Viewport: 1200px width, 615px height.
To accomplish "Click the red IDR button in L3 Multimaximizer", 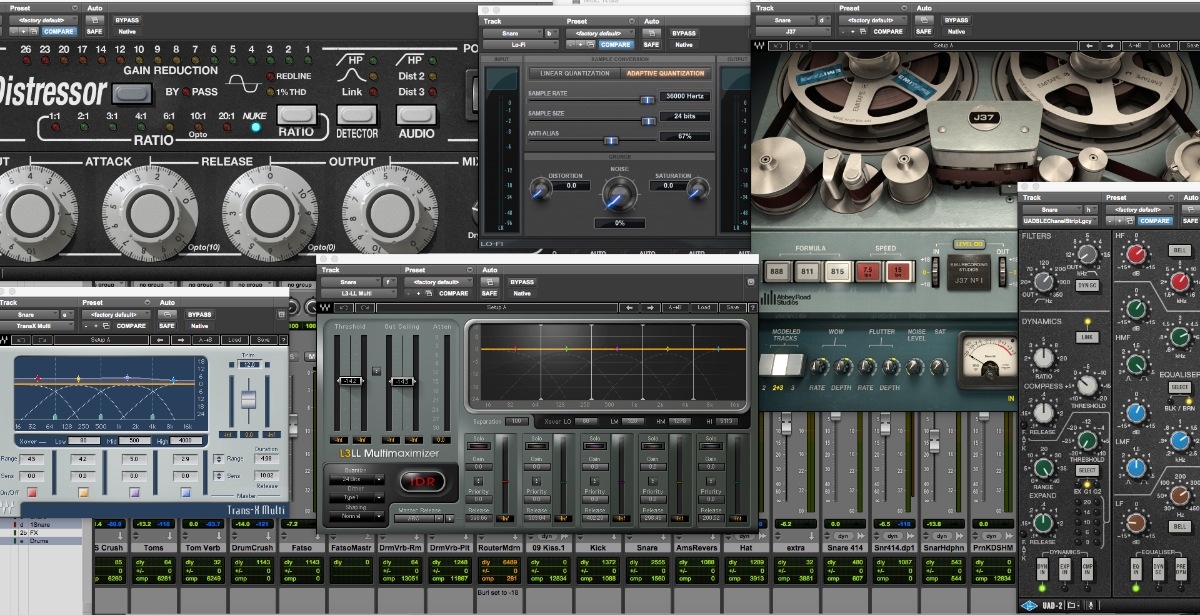I will [x=423, y=481].
